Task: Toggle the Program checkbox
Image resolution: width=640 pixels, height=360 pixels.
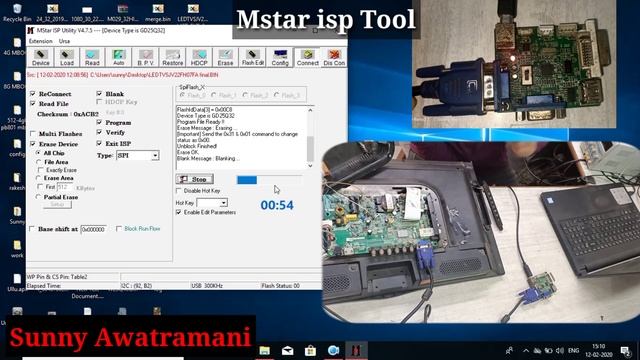Action: [x=99, y=122]
